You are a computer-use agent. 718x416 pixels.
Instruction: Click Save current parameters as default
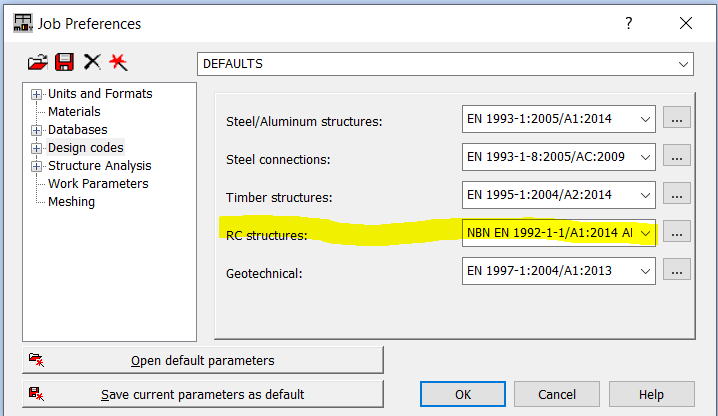(202, 394)
